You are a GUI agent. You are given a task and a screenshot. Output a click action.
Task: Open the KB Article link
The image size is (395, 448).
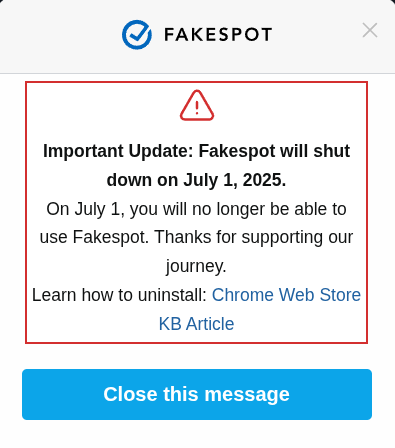point(196,324)
